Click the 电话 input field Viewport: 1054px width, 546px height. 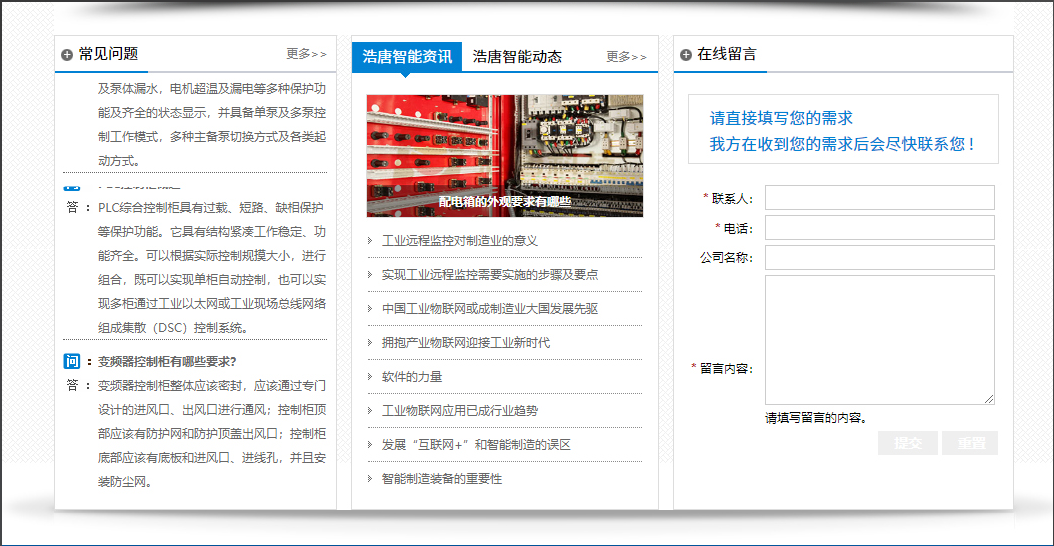tap(879, 228)
